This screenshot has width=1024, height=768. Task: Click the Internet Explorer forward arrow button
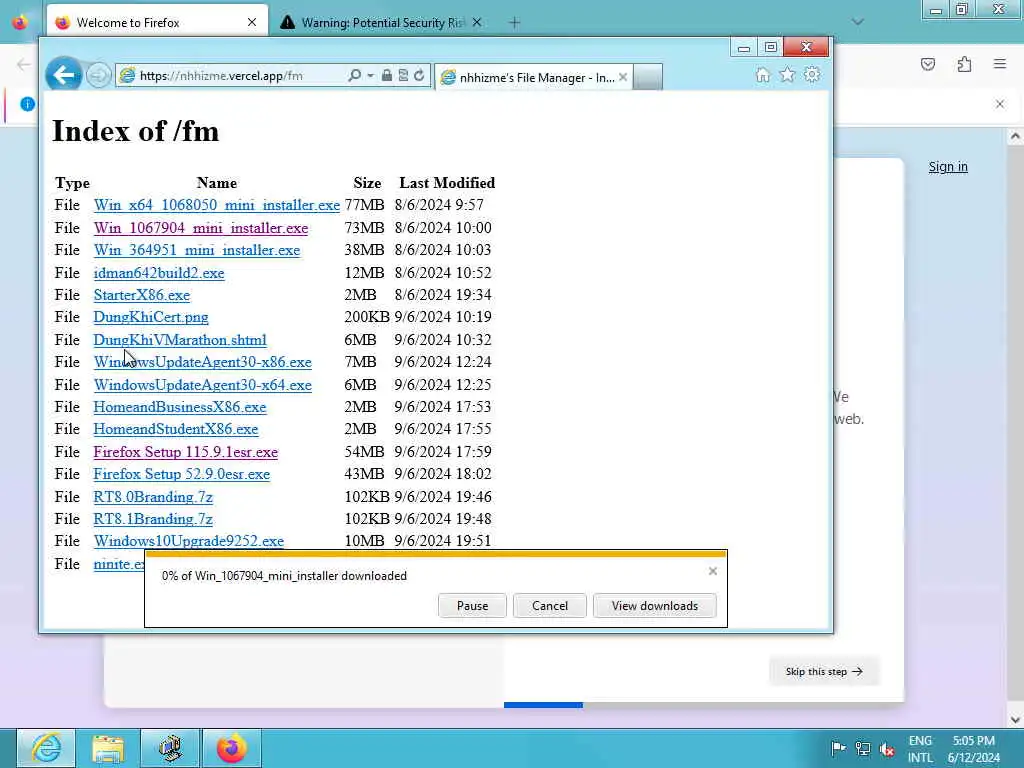click(98, 76)
